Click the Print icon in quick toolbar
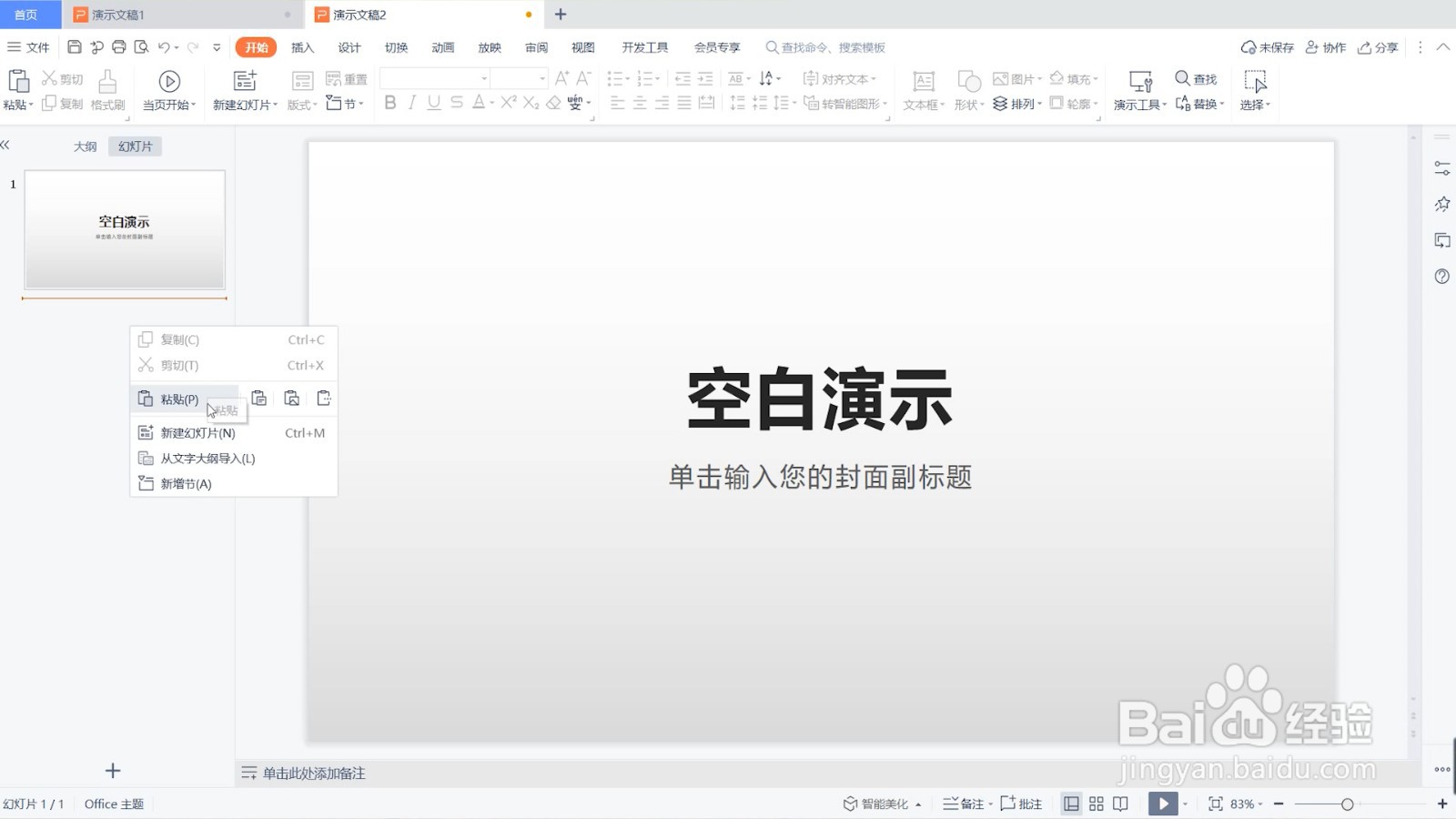This screenshot has height=819, width=1456. coord(119,47)
